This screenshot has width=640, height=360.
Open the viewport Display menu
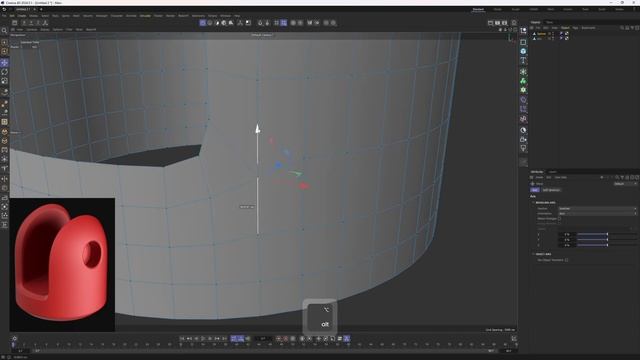coord(45,29)
